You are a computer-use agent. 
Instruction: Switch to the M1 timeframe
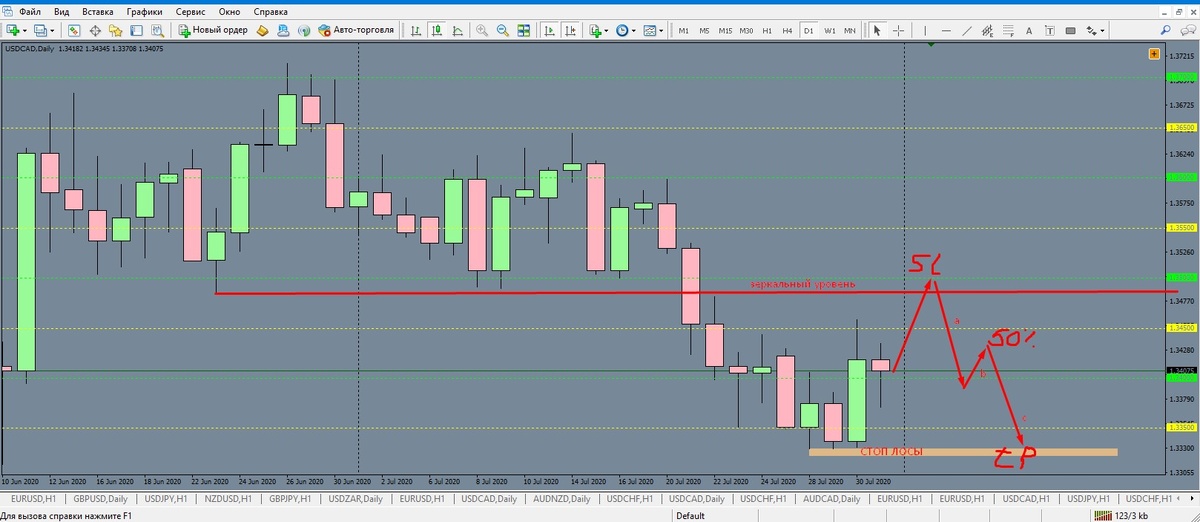point(684,30)
